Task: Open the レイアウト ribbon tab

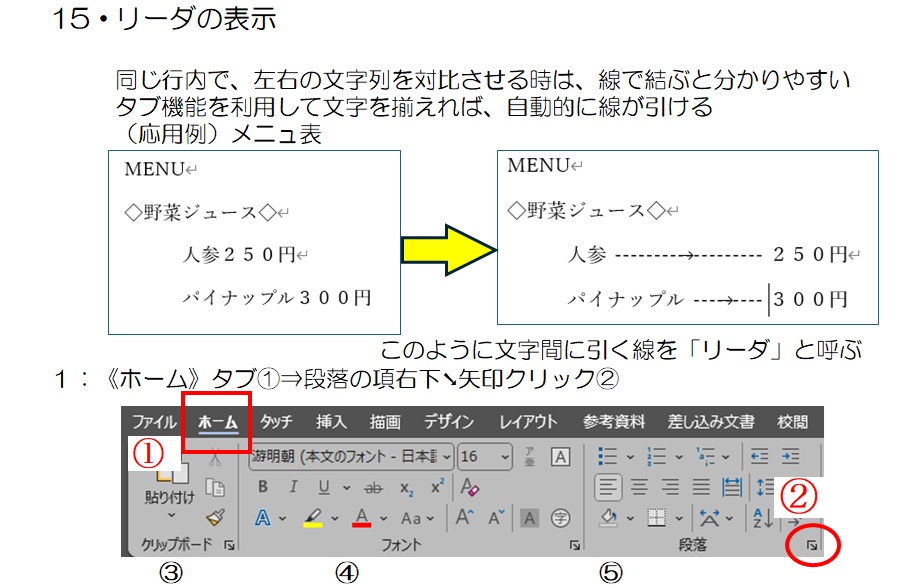Action: click(x=528, y=422)
